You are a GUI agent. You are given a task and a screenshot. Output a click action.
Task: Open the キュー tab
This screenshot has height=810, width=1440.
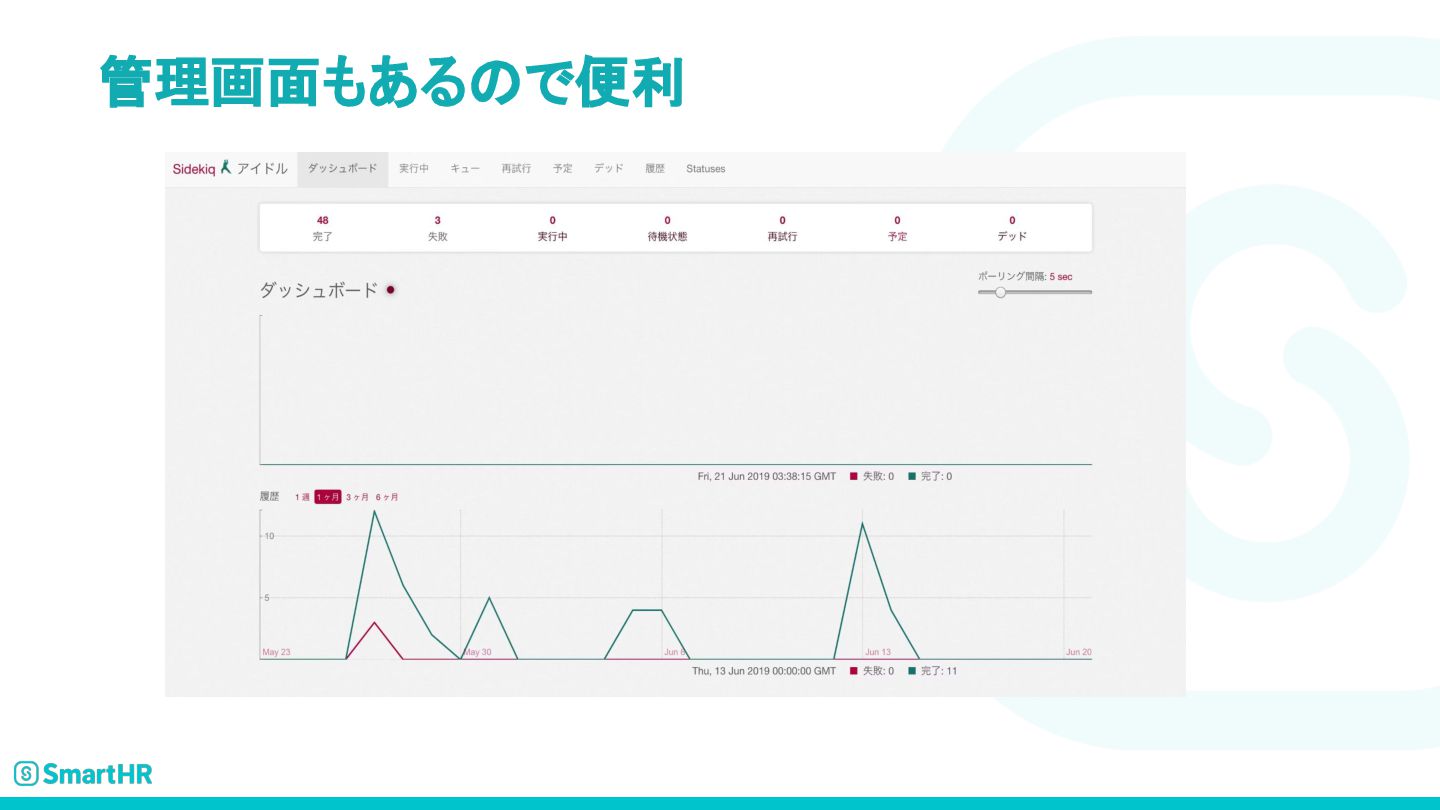(x=465, y=169)
